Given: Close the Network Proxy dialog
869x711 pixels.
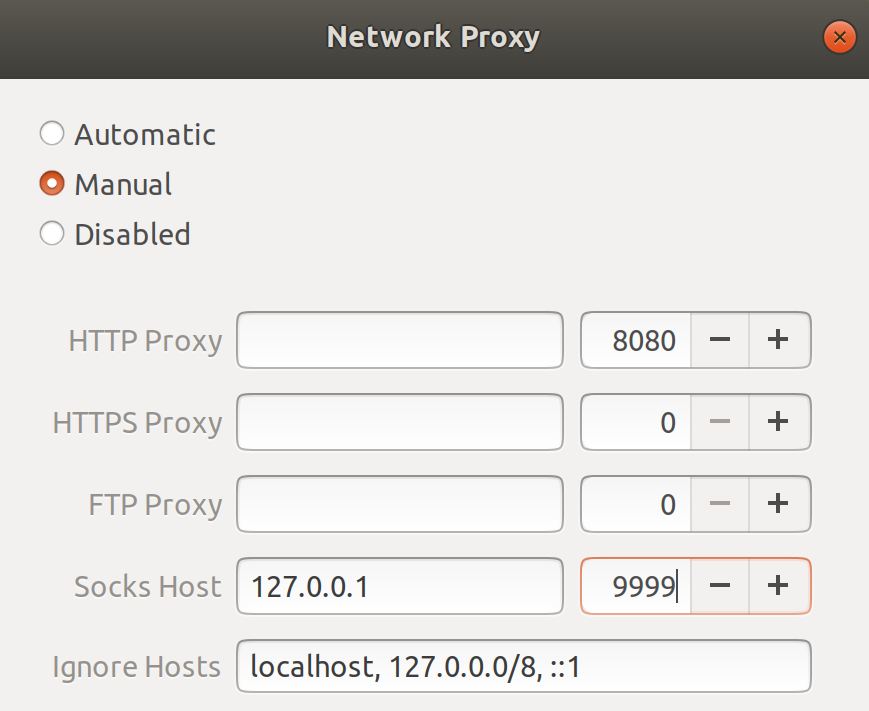Looking at the screenshot, I should pos(839,38).
